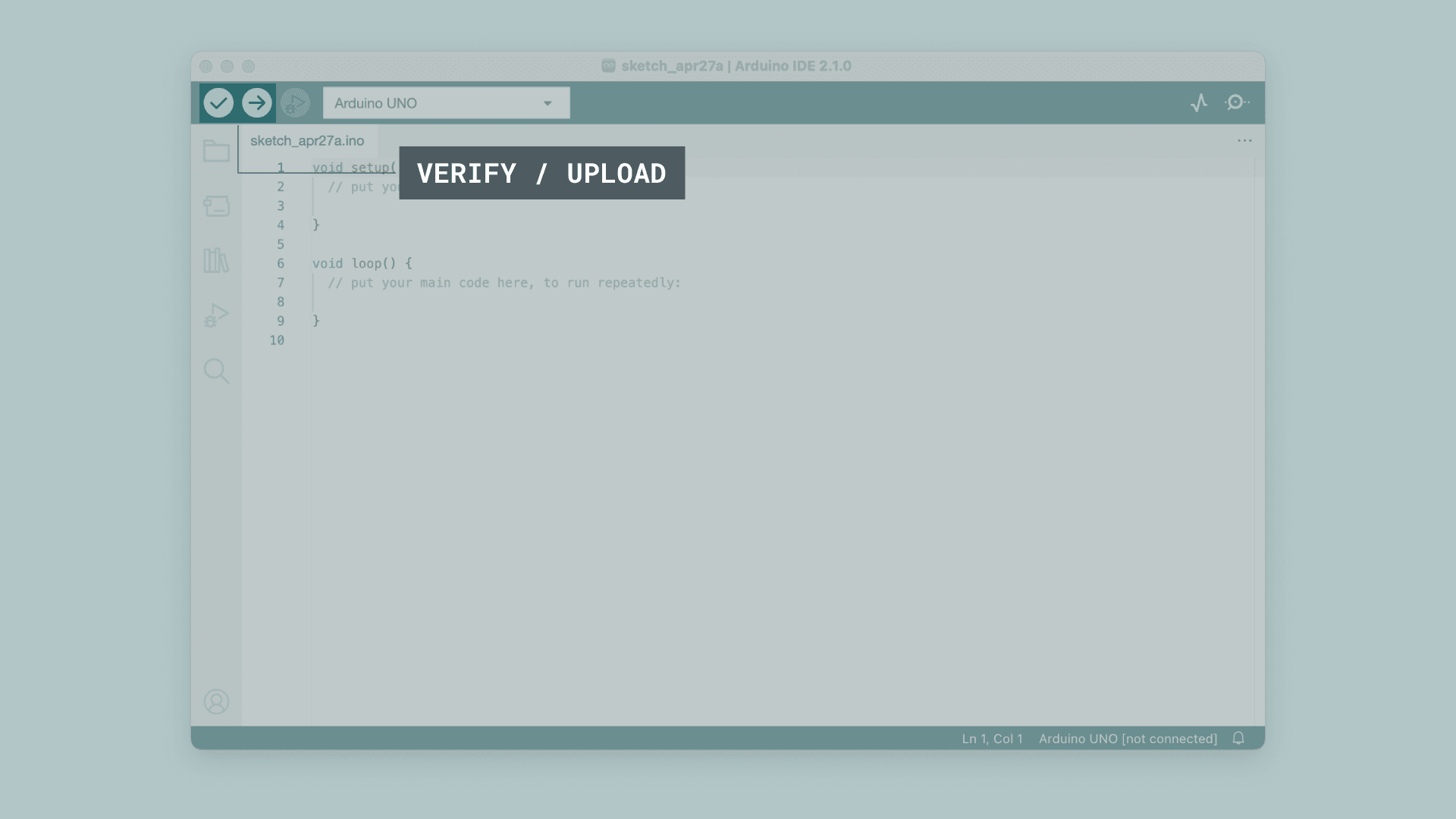Click the Ln 1, Col 1 indicator
This screenshot has height=819, width=1456.
[992, 739]
